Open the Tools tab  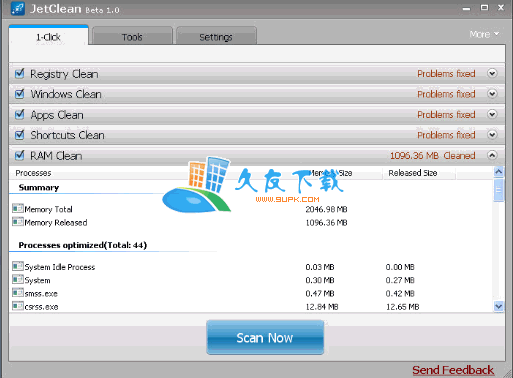(132, 36)
